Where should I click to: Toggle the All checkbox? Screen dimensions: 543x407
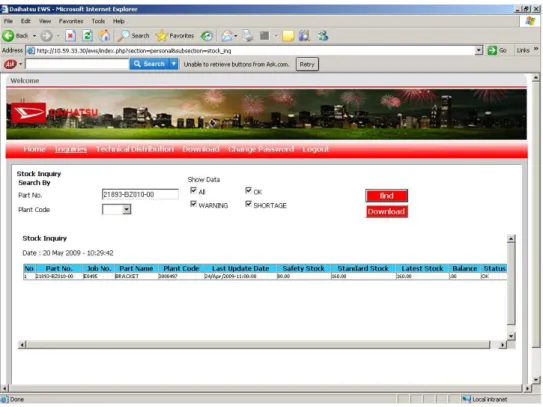point(193,190)
